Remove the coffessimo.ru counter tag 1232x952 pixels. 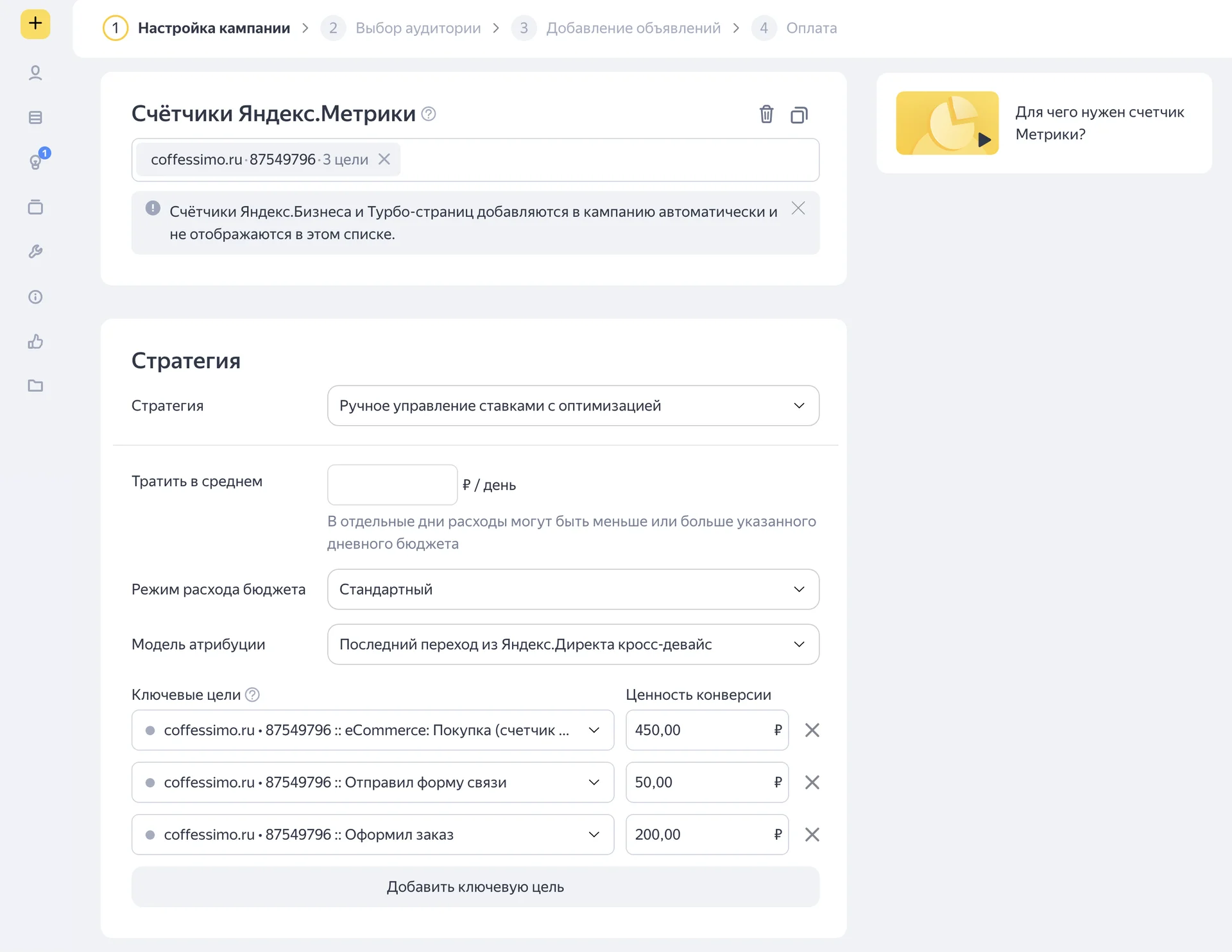tap(384, 159)
